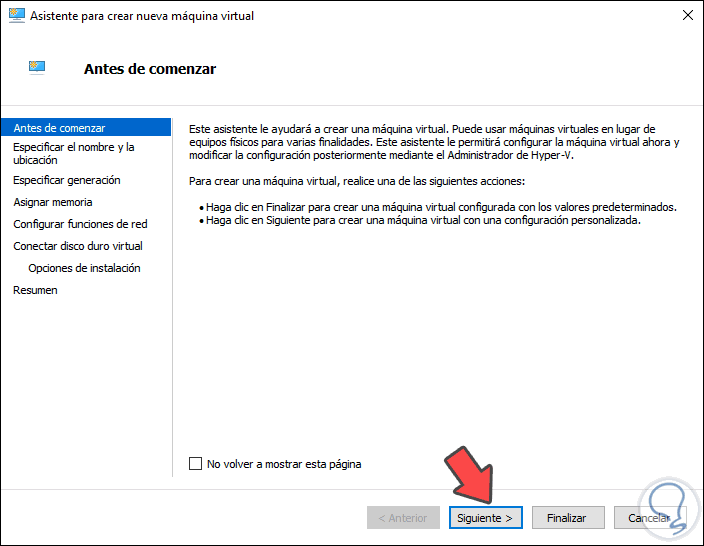This screenshot has height=546, width=704.
Task: Close the wizard window
Action: tap(688, 15)
